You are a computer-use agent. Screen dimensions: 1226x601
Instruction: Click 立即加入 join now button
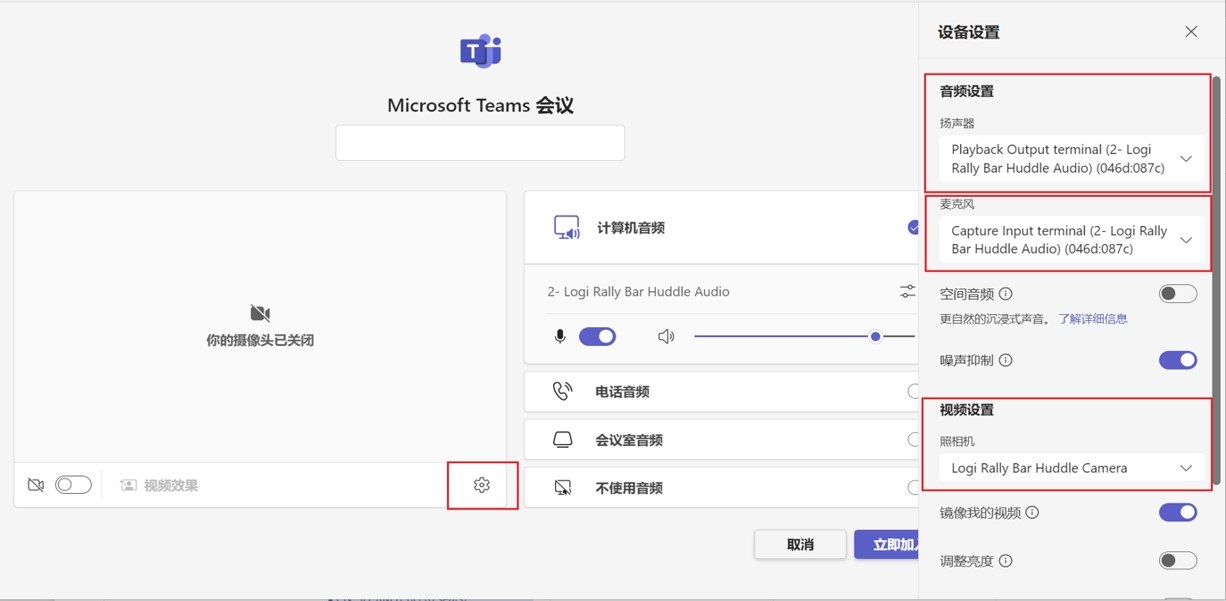888,544
